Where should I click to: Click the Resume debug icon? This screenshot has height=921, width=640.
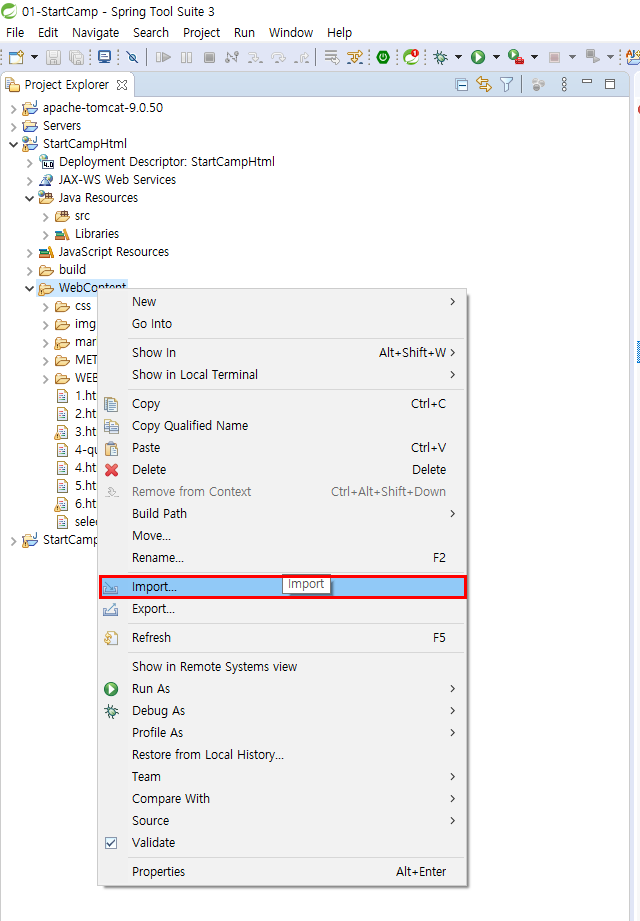point(163,57)
